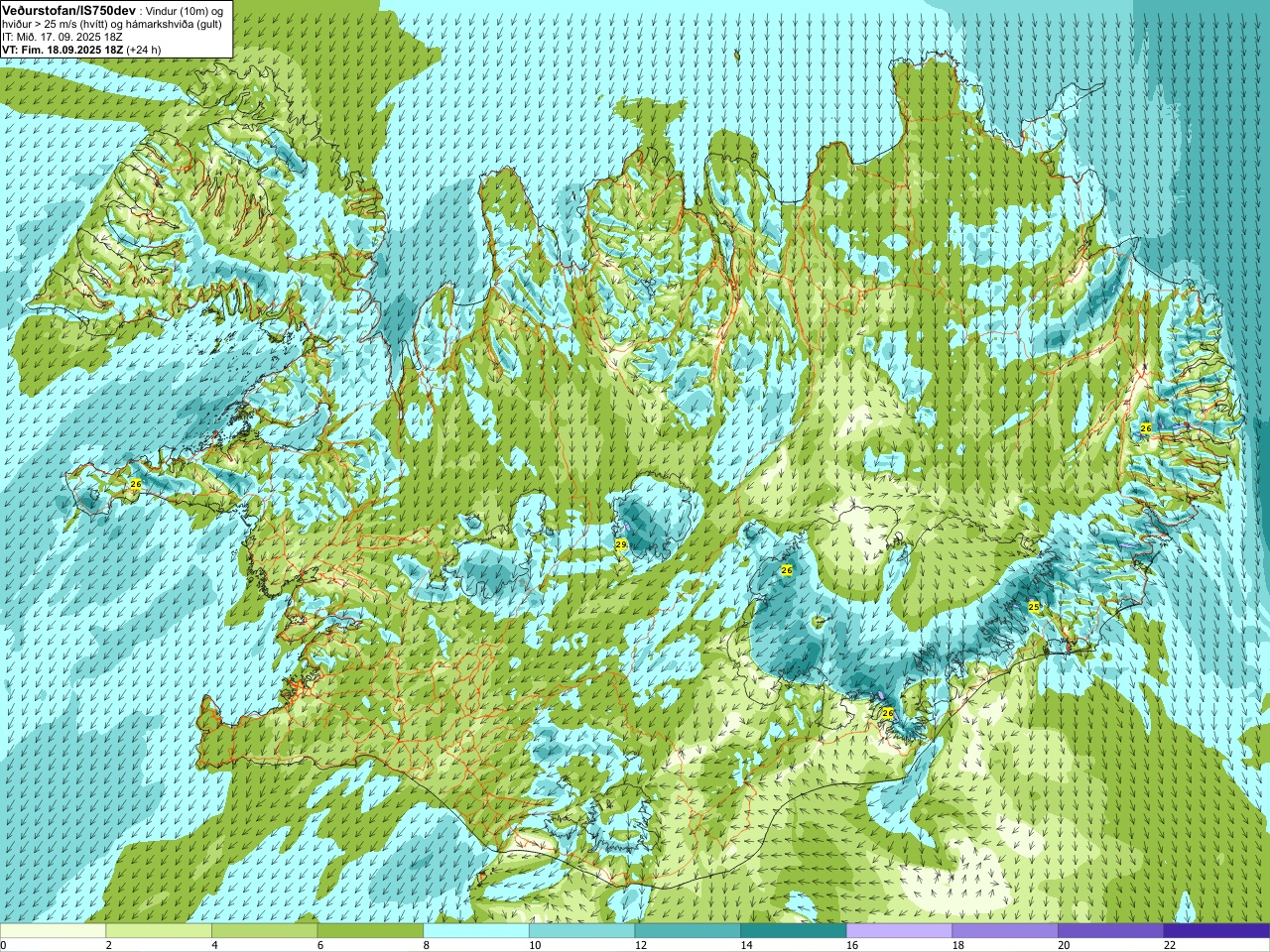
Task: Click the legend label '8'
Action: tap(427, 945)
